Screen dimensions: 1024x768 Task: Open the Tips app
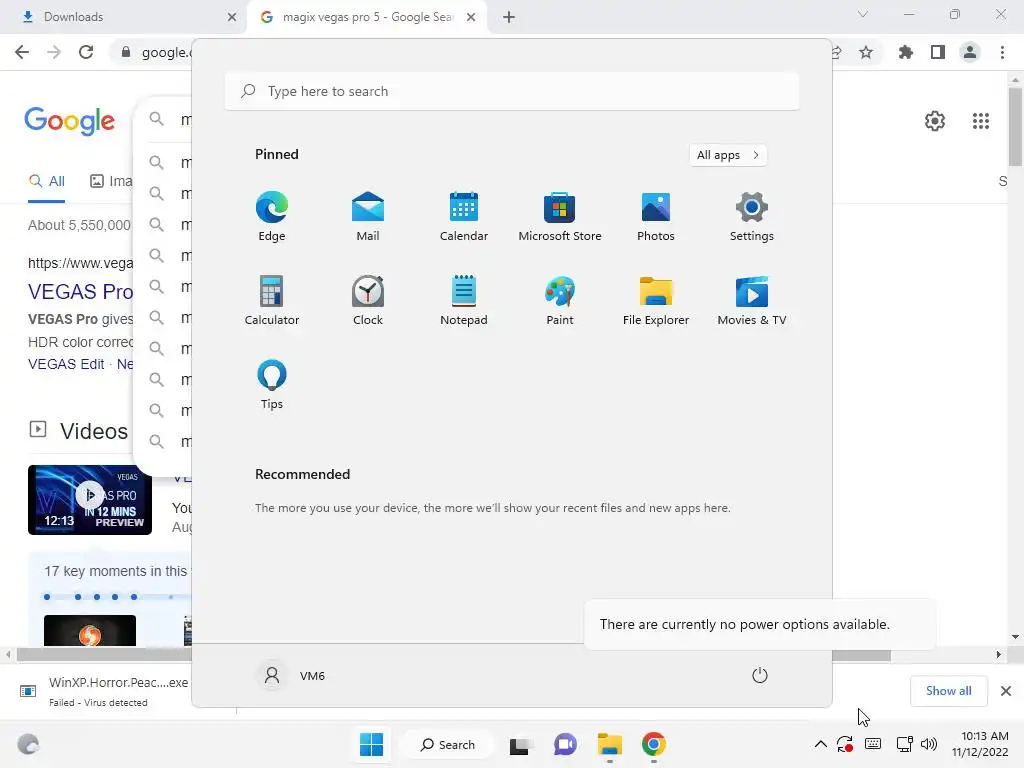(272, 385)
